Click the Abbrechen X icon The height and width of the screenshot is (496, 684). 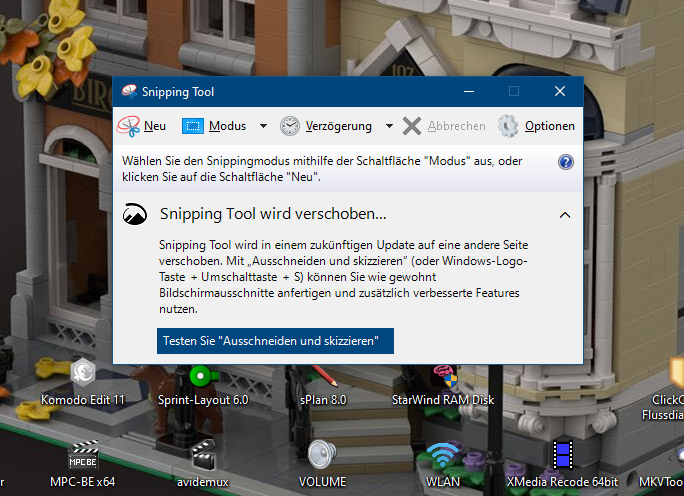tap(412, 126)
